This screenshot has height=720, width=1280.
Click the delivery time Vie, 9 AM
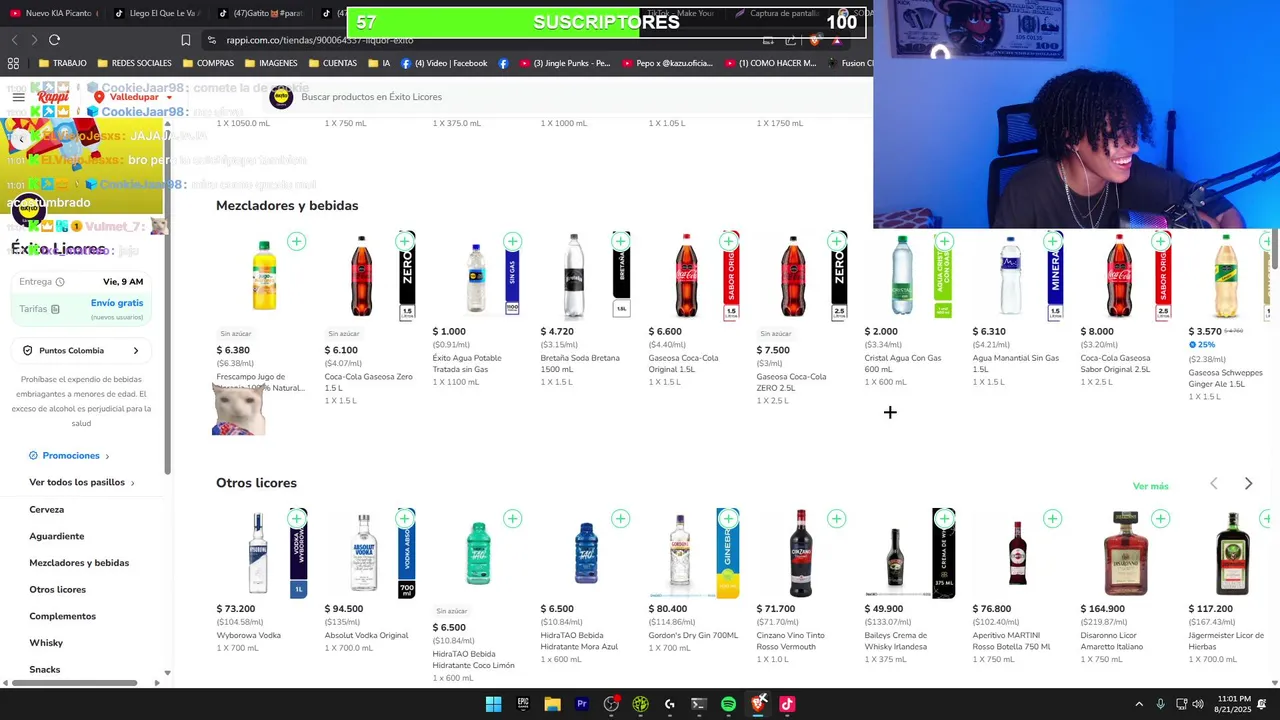pyautogui.click(x=123, y=282)
